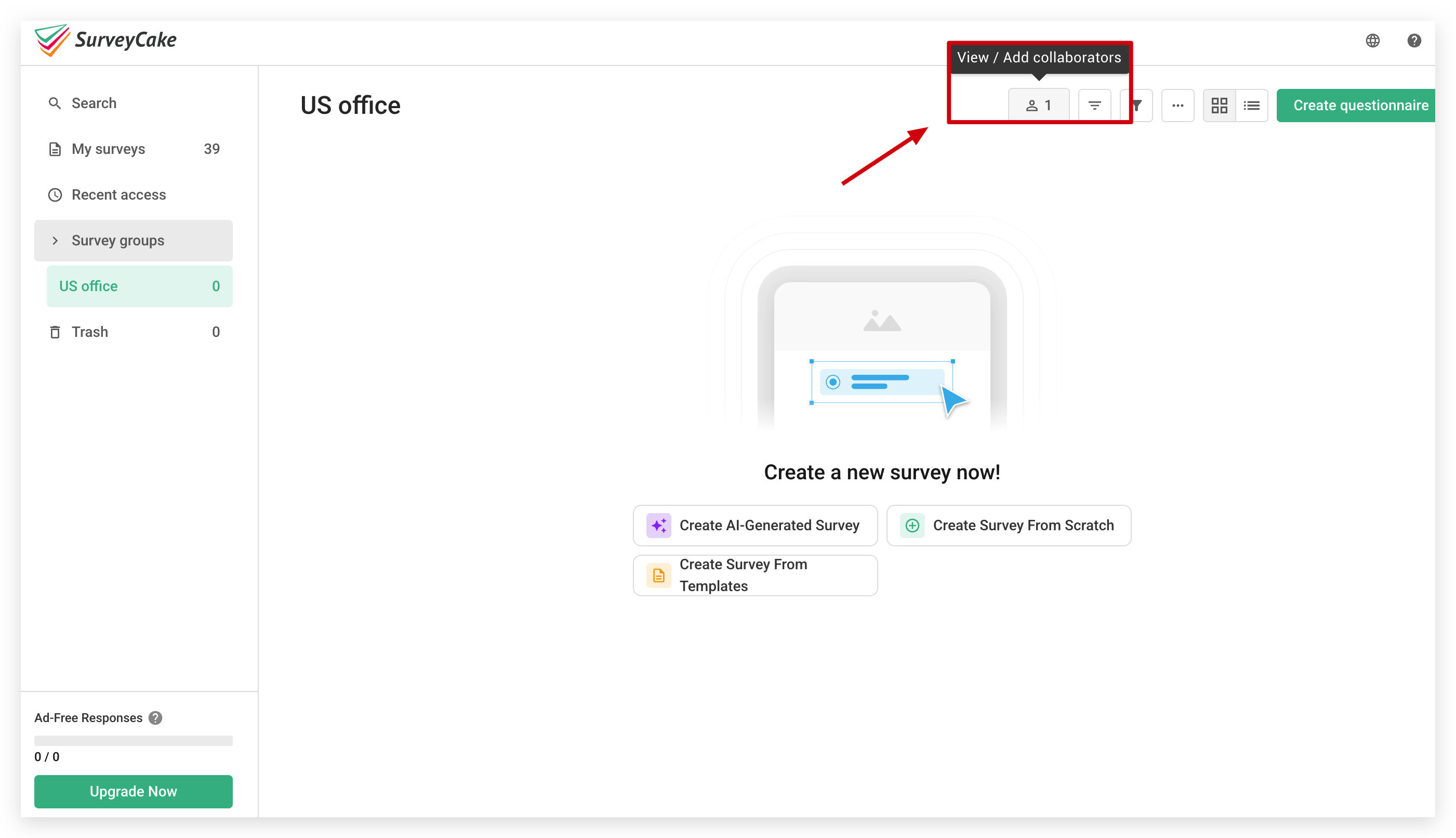Screen dimensions: 1456x838
Task: Select the US office group
Action: click(140, 286)
